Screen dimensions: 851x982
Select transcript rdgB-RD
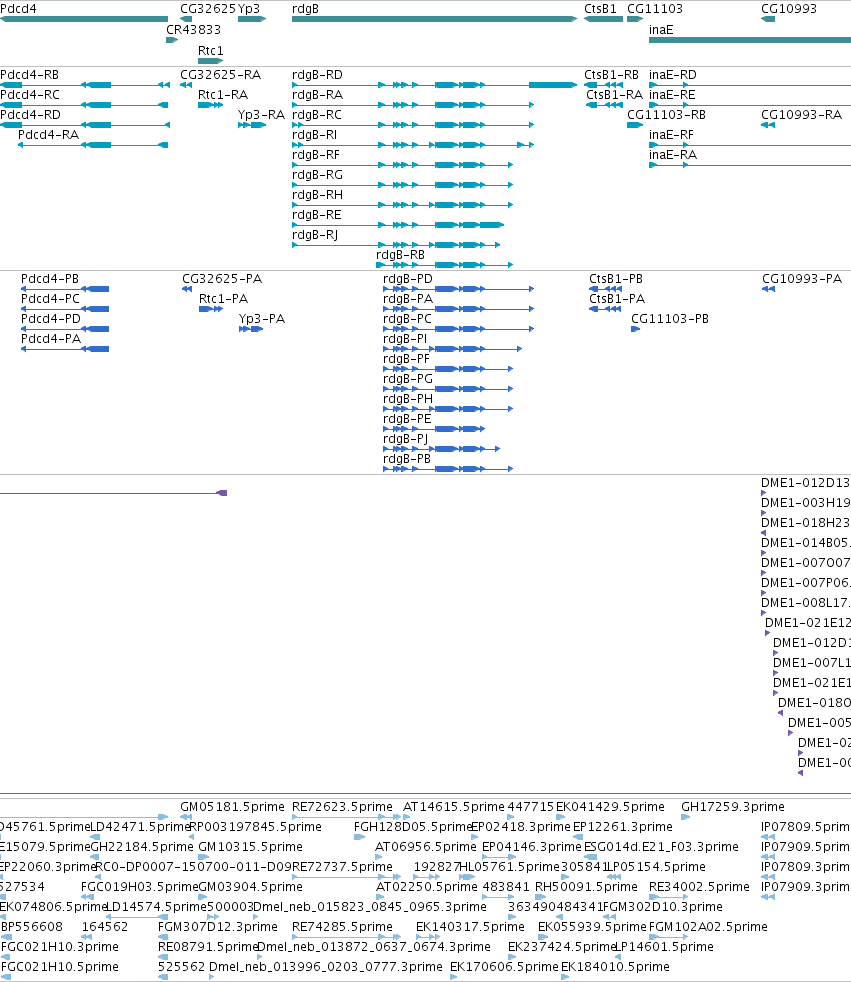click(317, 75)
